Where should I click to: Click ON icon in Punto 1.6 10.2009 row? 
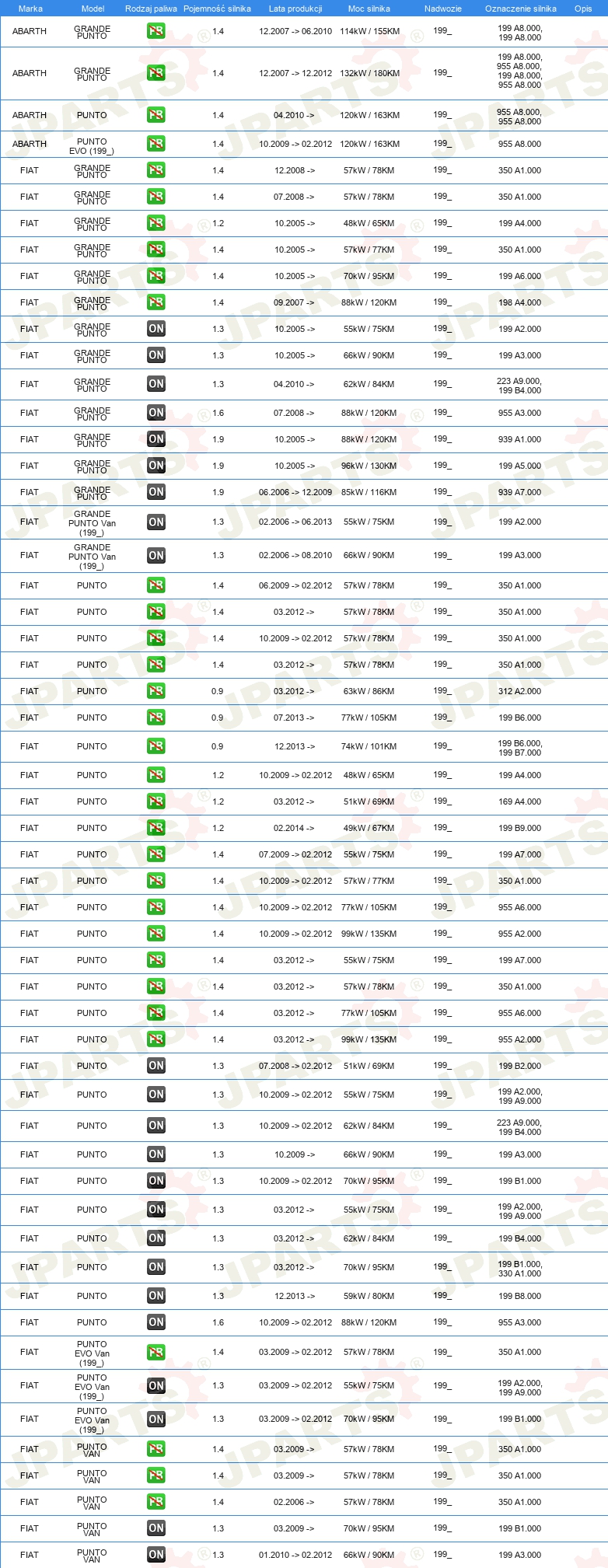click(156, 1322)
